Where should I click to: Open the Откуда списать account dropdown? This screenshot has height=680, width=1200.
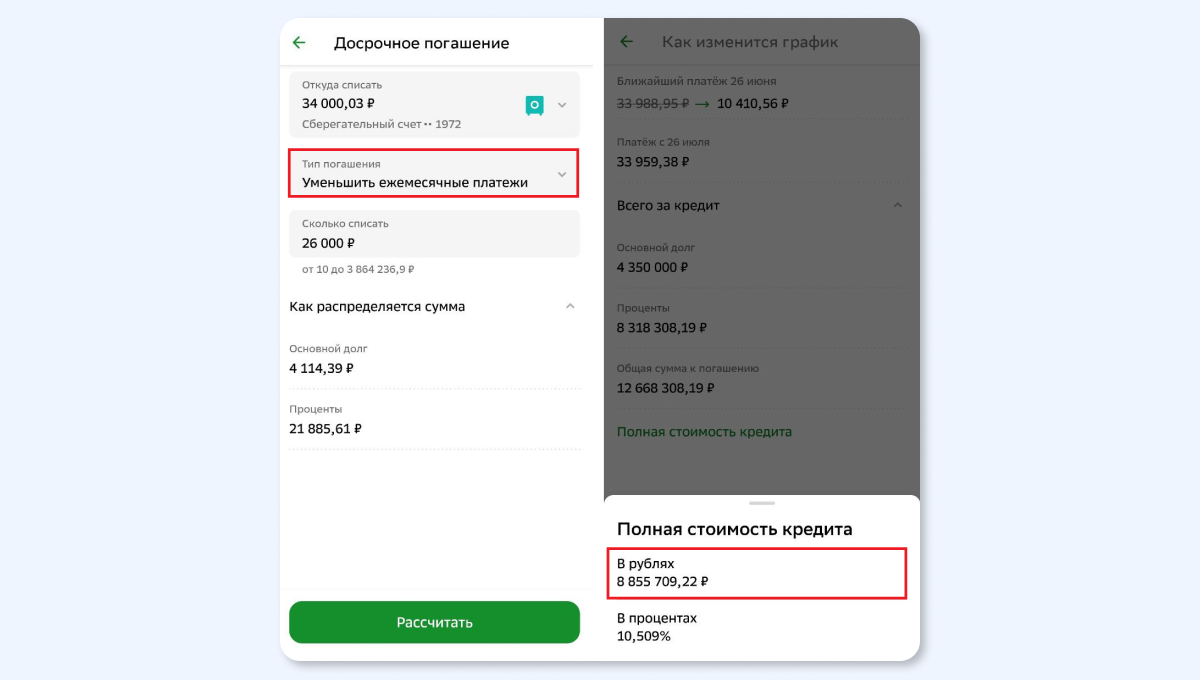point(562,105)
